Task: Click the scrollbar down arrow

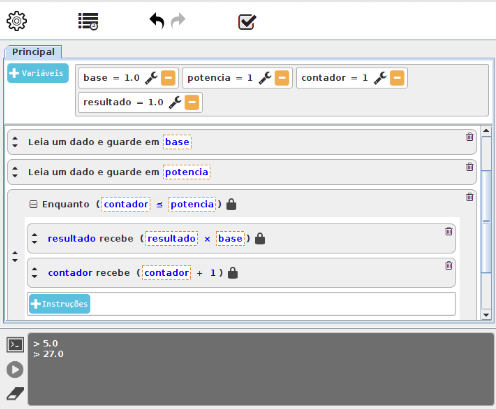Action: click(x=486, y=315)
